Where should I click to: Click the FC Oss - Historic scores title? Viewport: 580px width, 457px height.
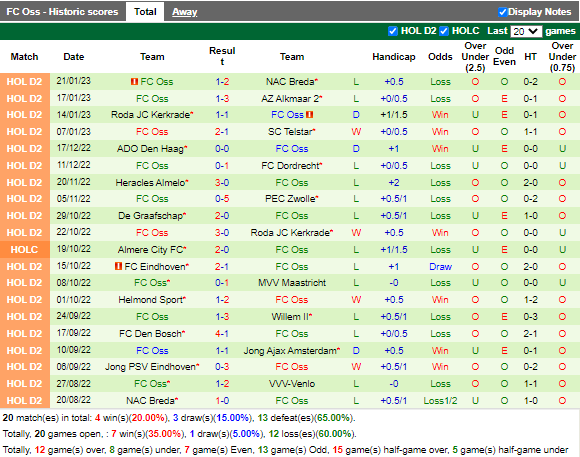tap(62, 12)
